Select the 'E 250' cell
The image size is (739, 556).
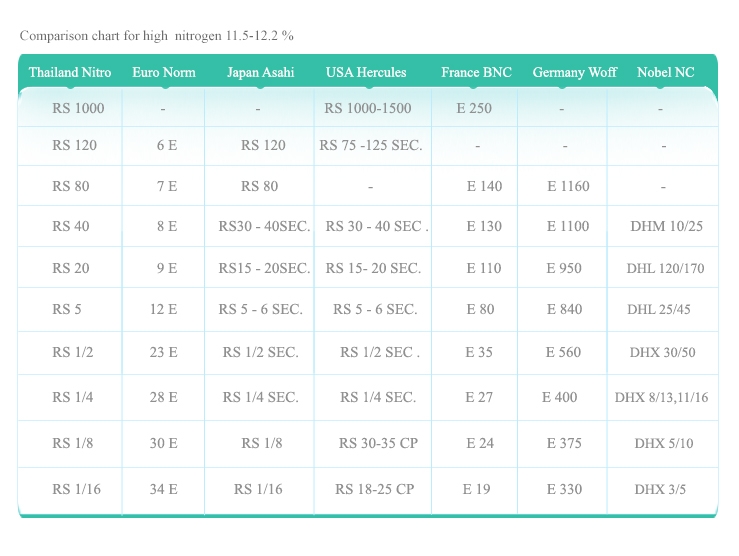click(x=474, y=108)
